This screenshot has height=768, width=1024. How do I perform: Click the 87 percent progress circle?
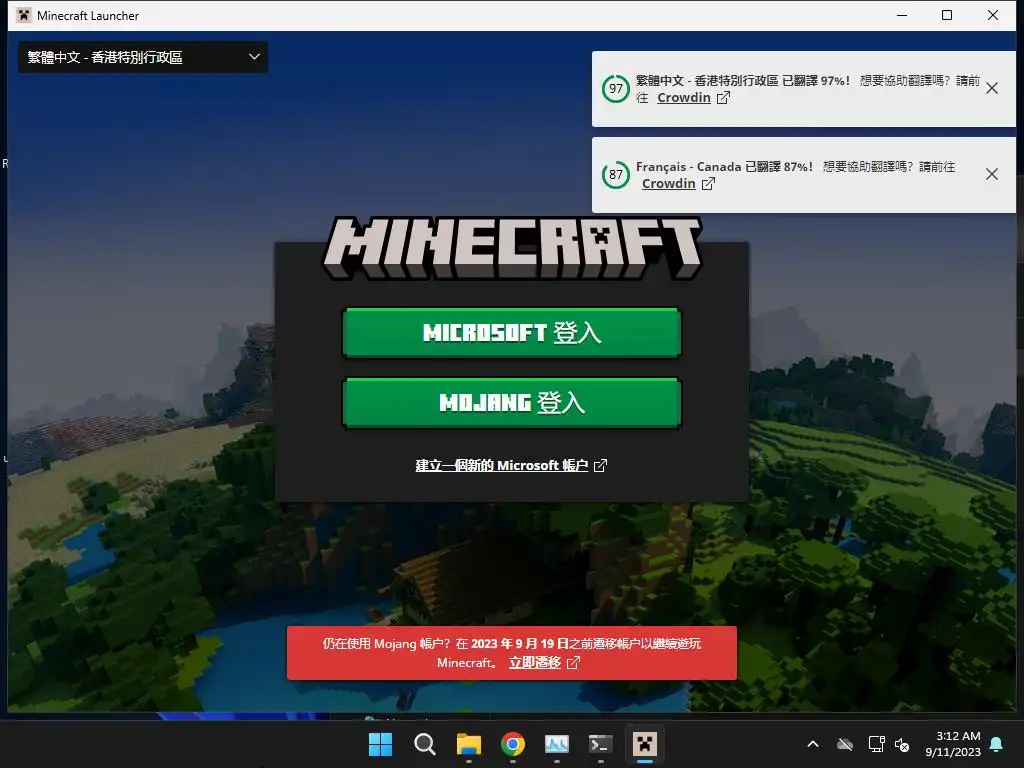tap(615, 175)
